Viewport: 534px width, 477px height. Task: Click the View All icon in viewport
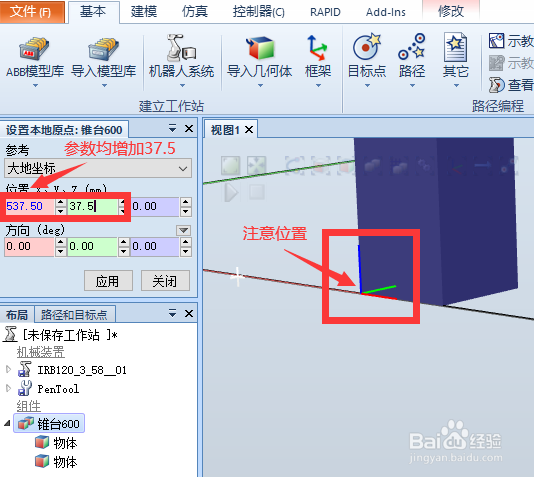coord(231,166)
